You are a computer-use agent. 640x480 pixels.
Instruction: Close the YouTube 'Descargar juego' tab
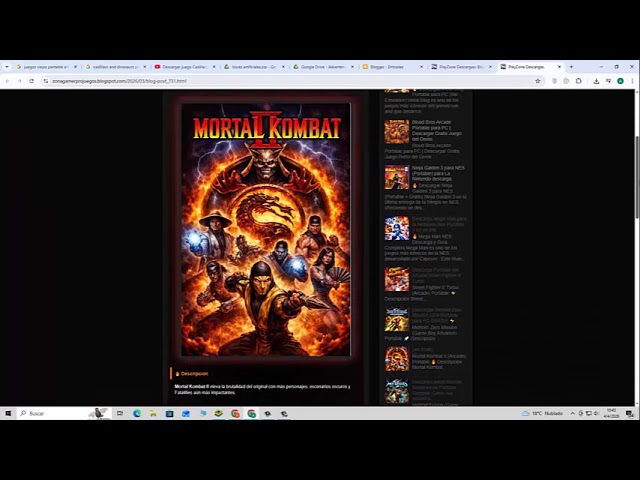(214, 67)
